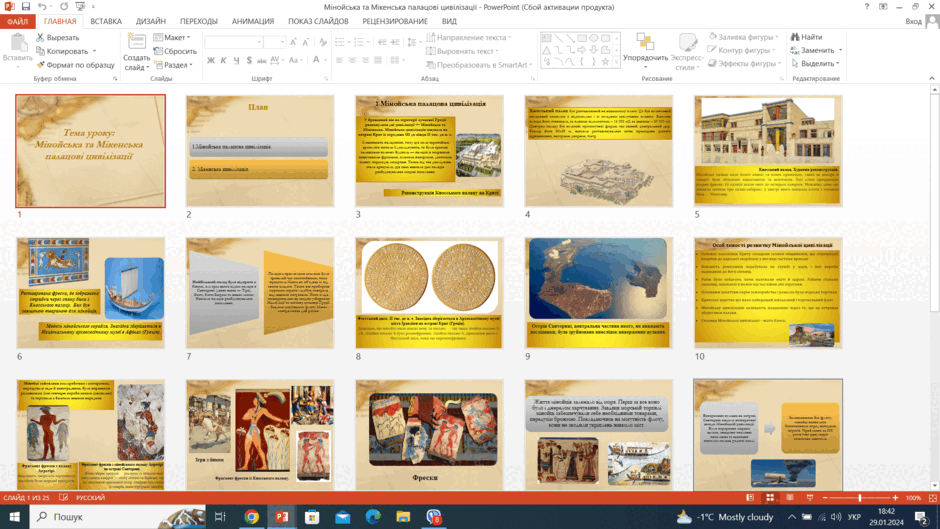
Task: Open the ДИЗАЙН ribbon tab
Action: [x=150, y=21]
